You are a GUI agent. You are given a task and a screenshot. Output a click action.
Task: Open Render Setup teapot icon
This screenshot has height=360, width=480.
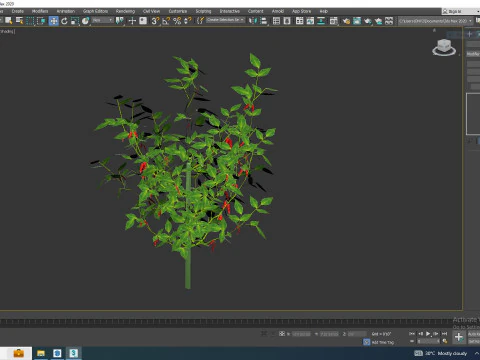point(346,21)
